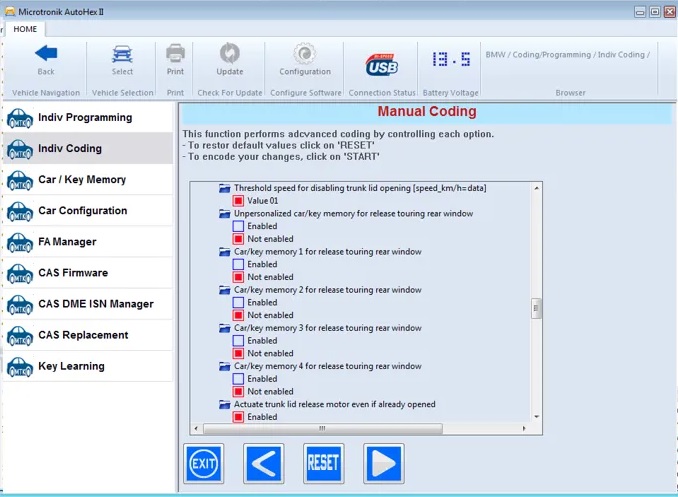Click the battery voltage 13.5 display
Viewport: 678px width, 497px height.
click(451, 59)
